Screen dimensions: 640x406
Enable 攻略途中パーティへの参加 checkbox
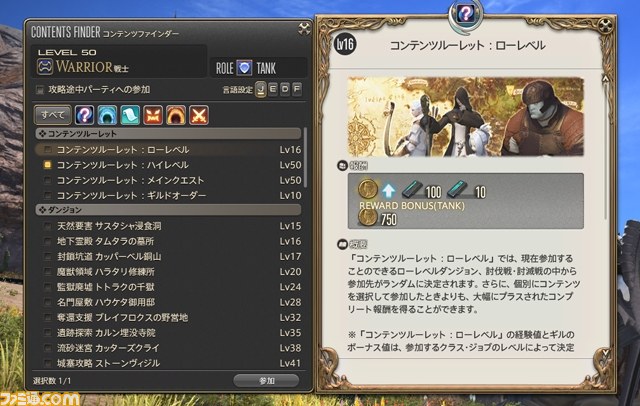[x=40, y=90]
